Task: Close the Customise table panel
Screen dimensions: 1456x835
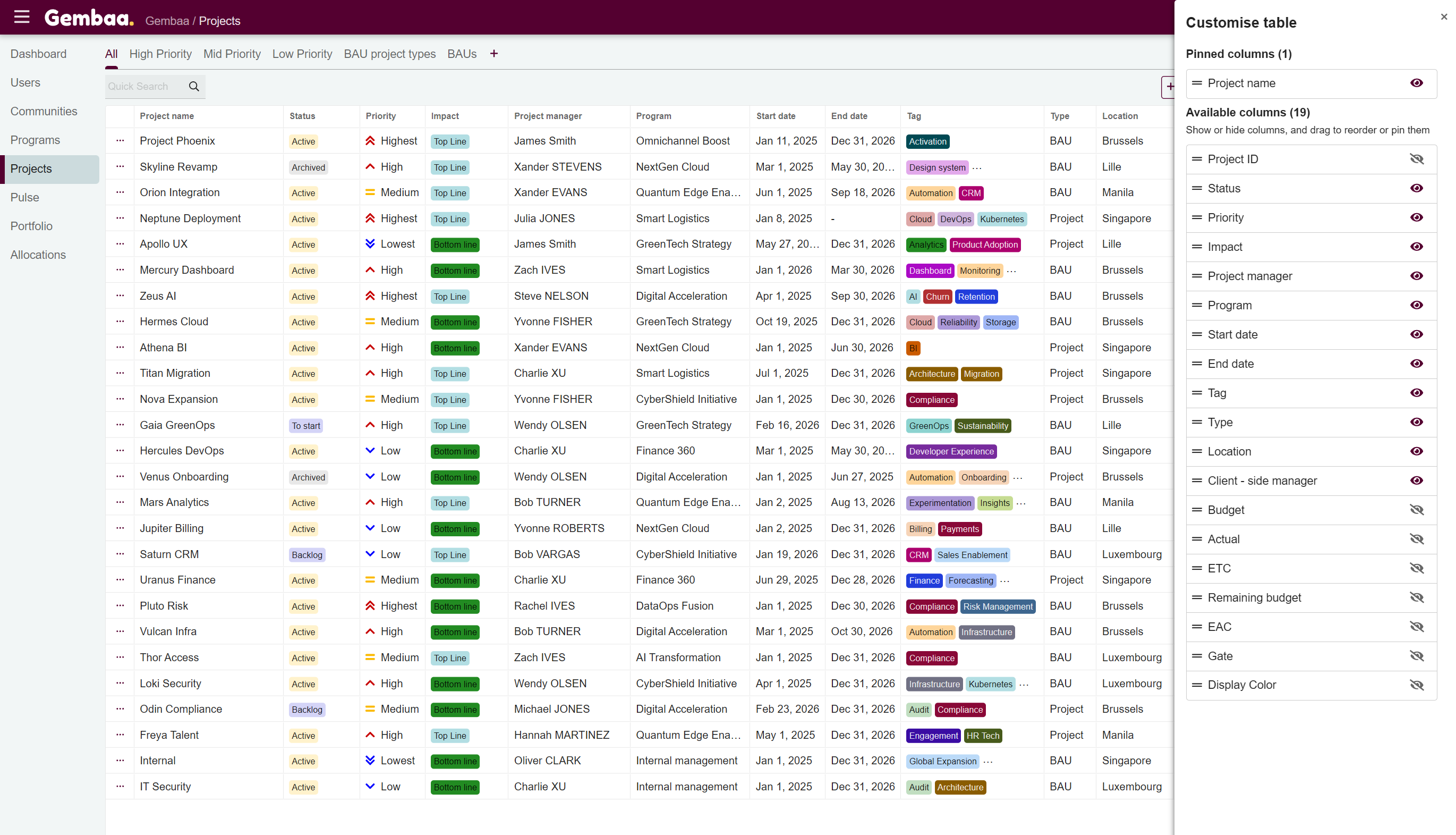Action: [x=1443, y=17]
